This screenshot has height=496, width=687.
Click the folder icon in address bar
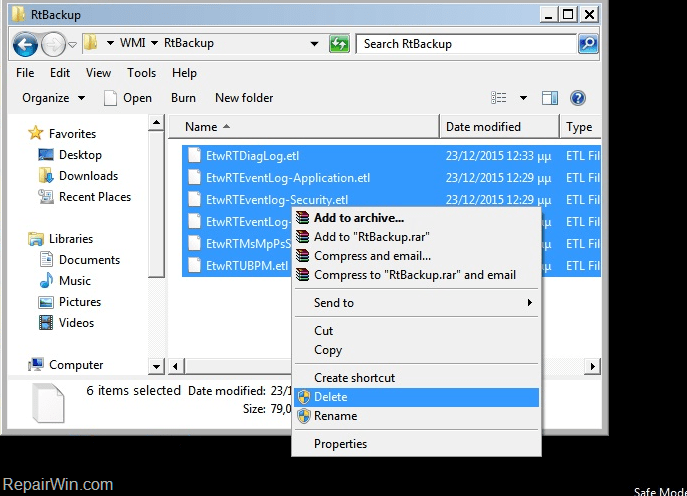91,43
